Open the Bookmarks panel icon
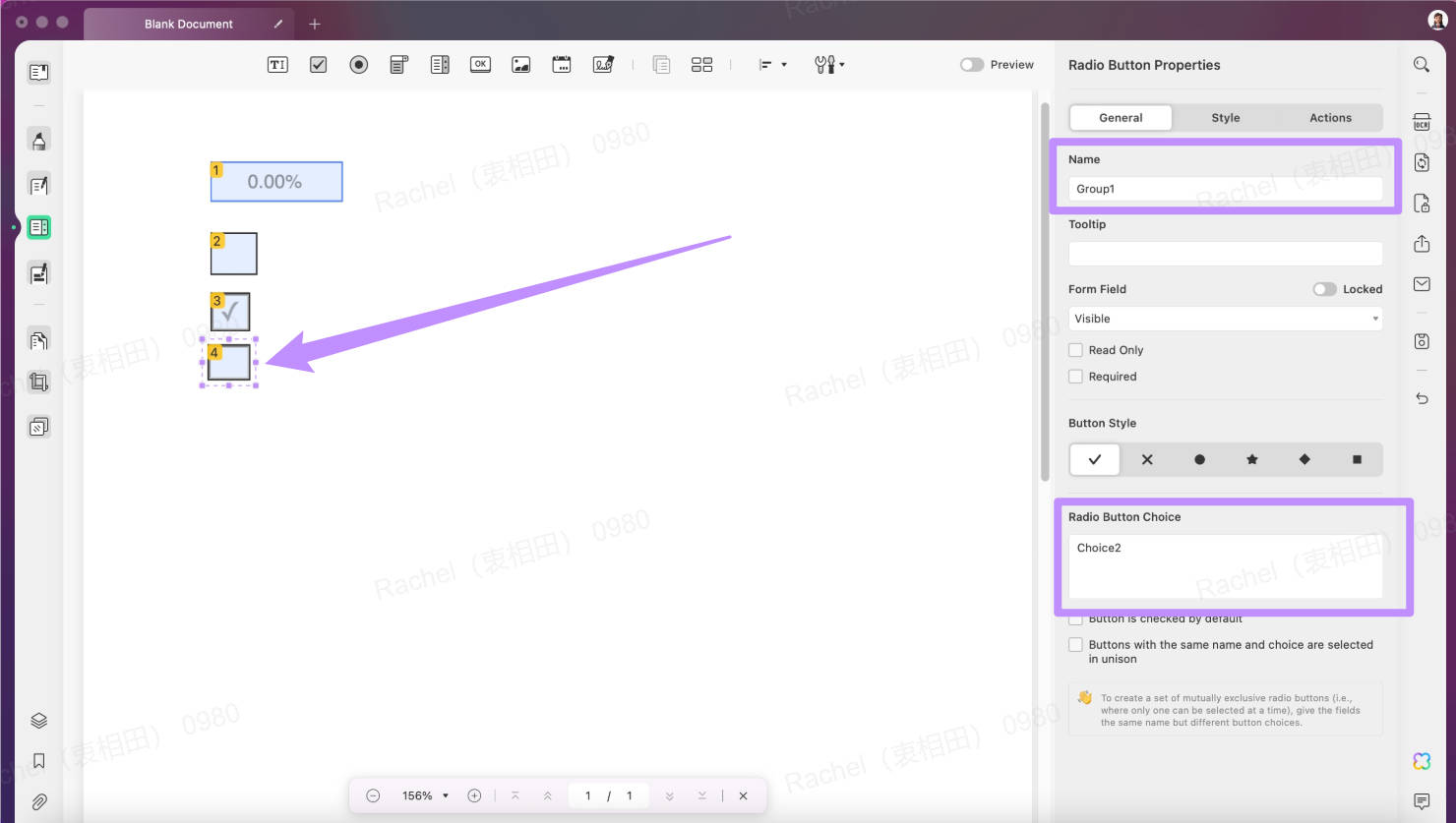1456x823 pixels. click(39, 761)
